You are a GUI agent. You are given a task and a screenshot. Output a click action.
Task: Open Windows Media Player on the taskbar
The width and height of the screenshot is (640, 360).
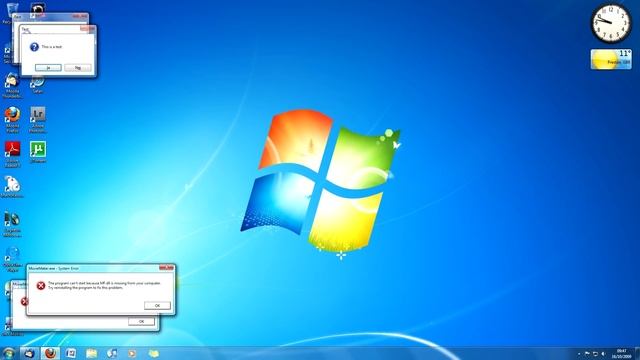(x=132, y=353)
